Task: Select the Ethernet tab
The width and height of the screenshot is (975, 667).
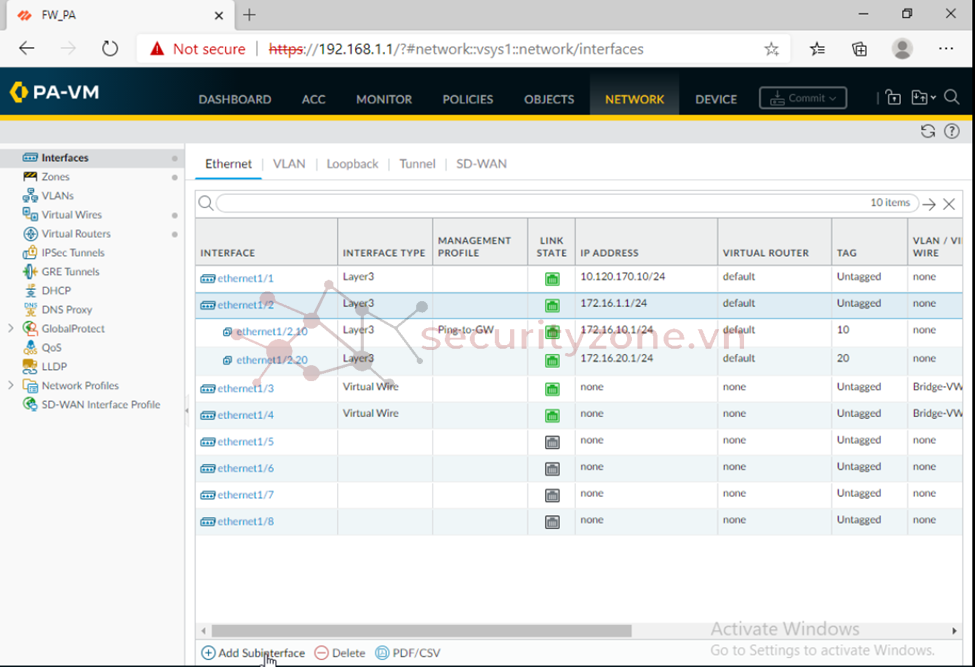Action: (228, 163)
